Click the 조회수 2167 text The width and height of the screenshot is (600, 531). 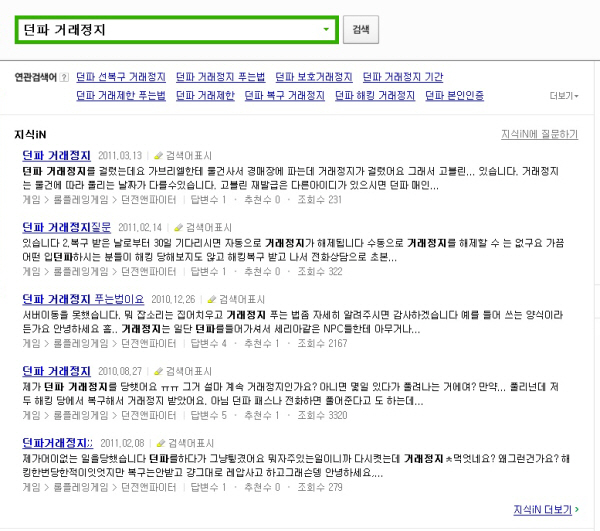coord(323,344)
